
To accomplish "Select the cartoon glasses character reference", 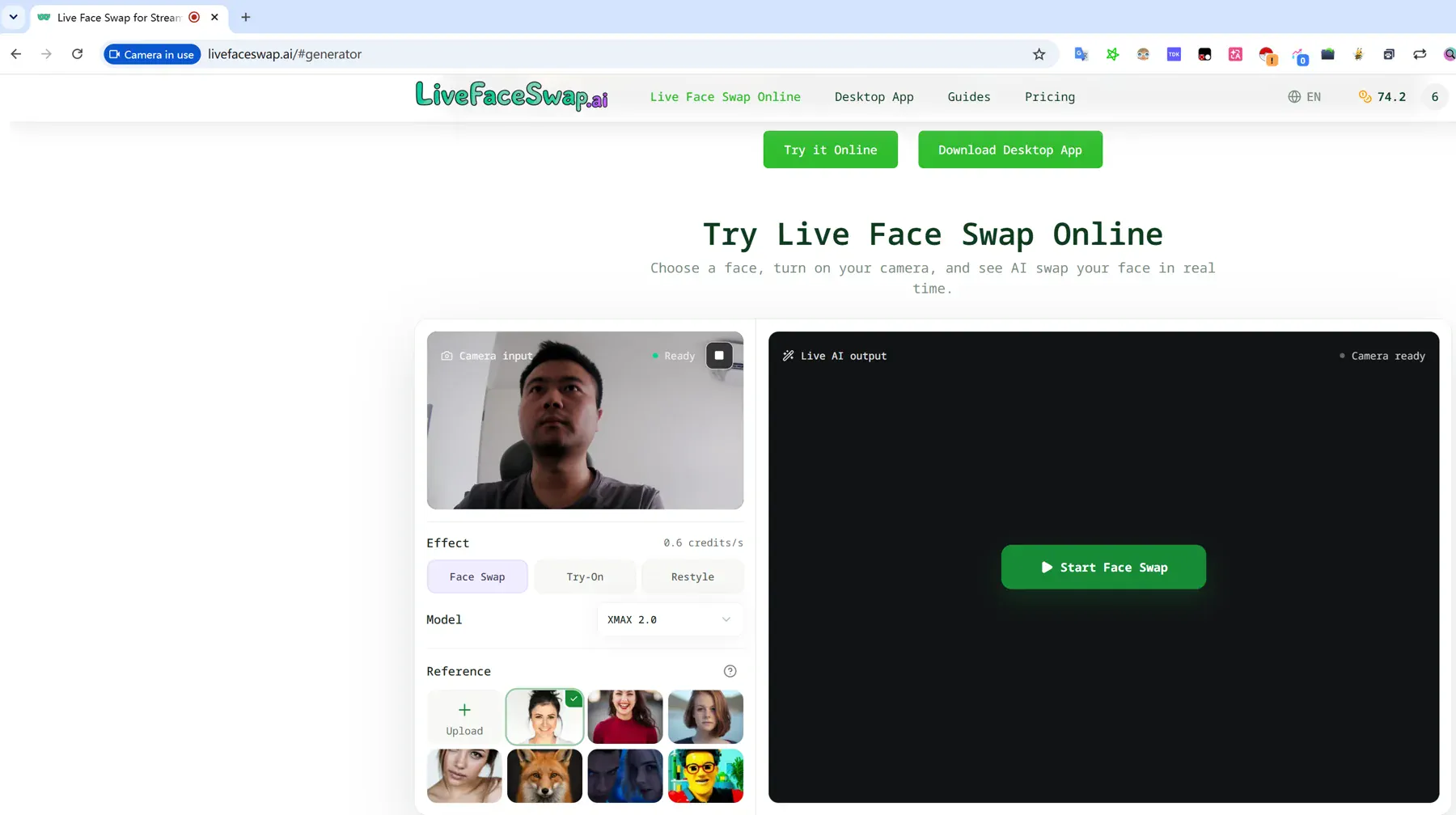I will (705, 776).
